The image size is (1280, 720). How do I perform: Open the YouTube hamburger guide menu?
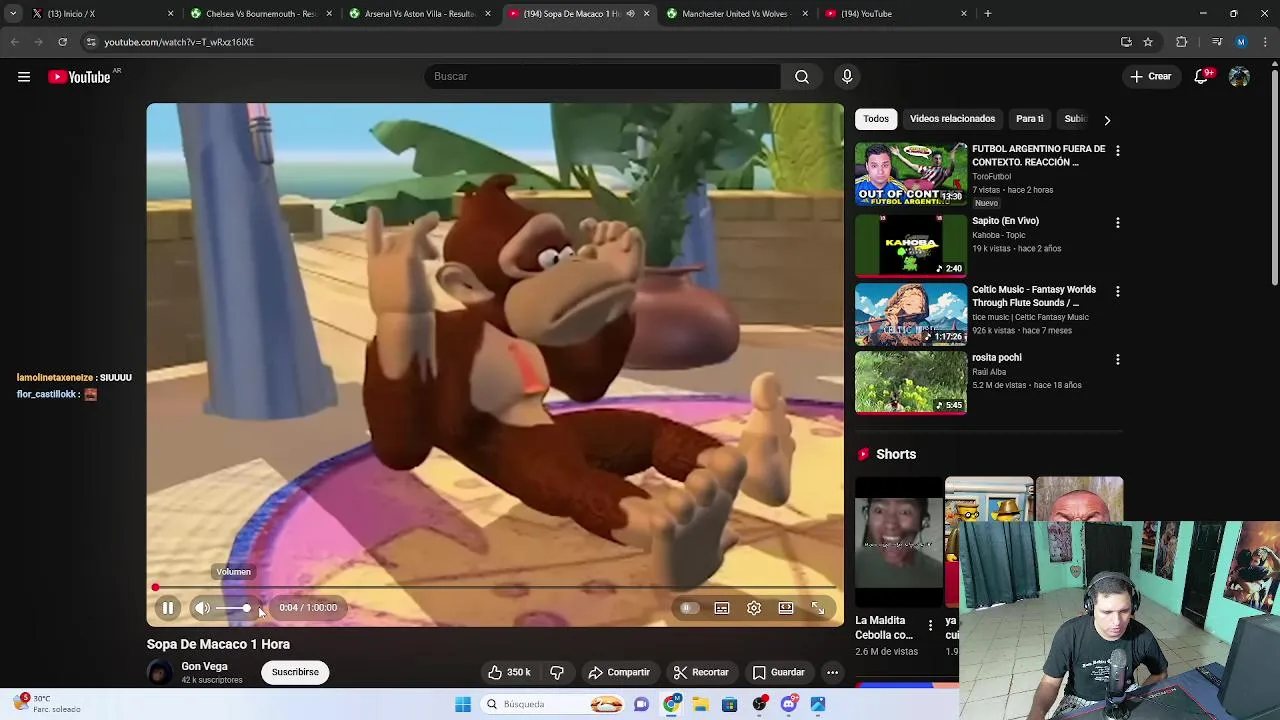(x=24, y=77)
